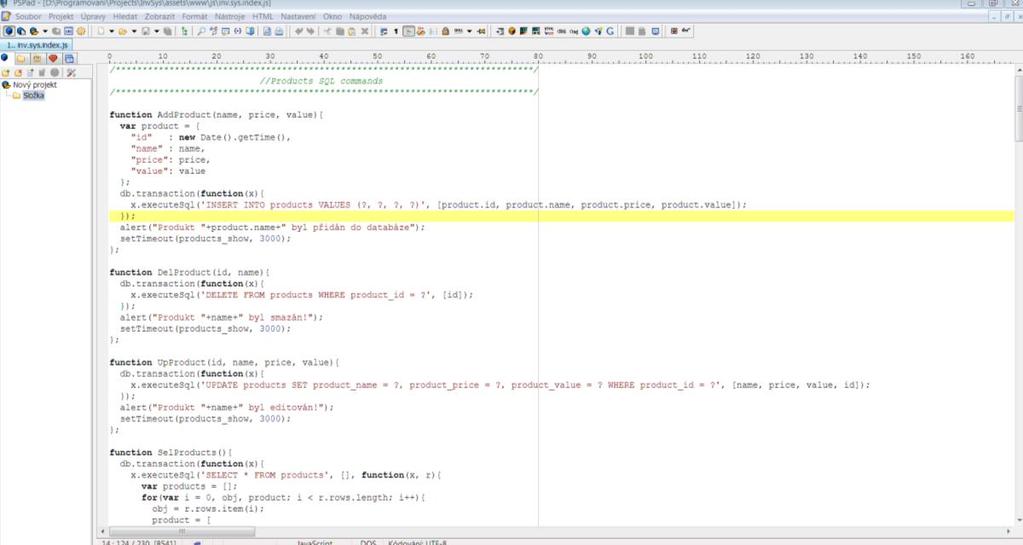
Task: Click the Save file diskette icon
Action: coord(145,31)
